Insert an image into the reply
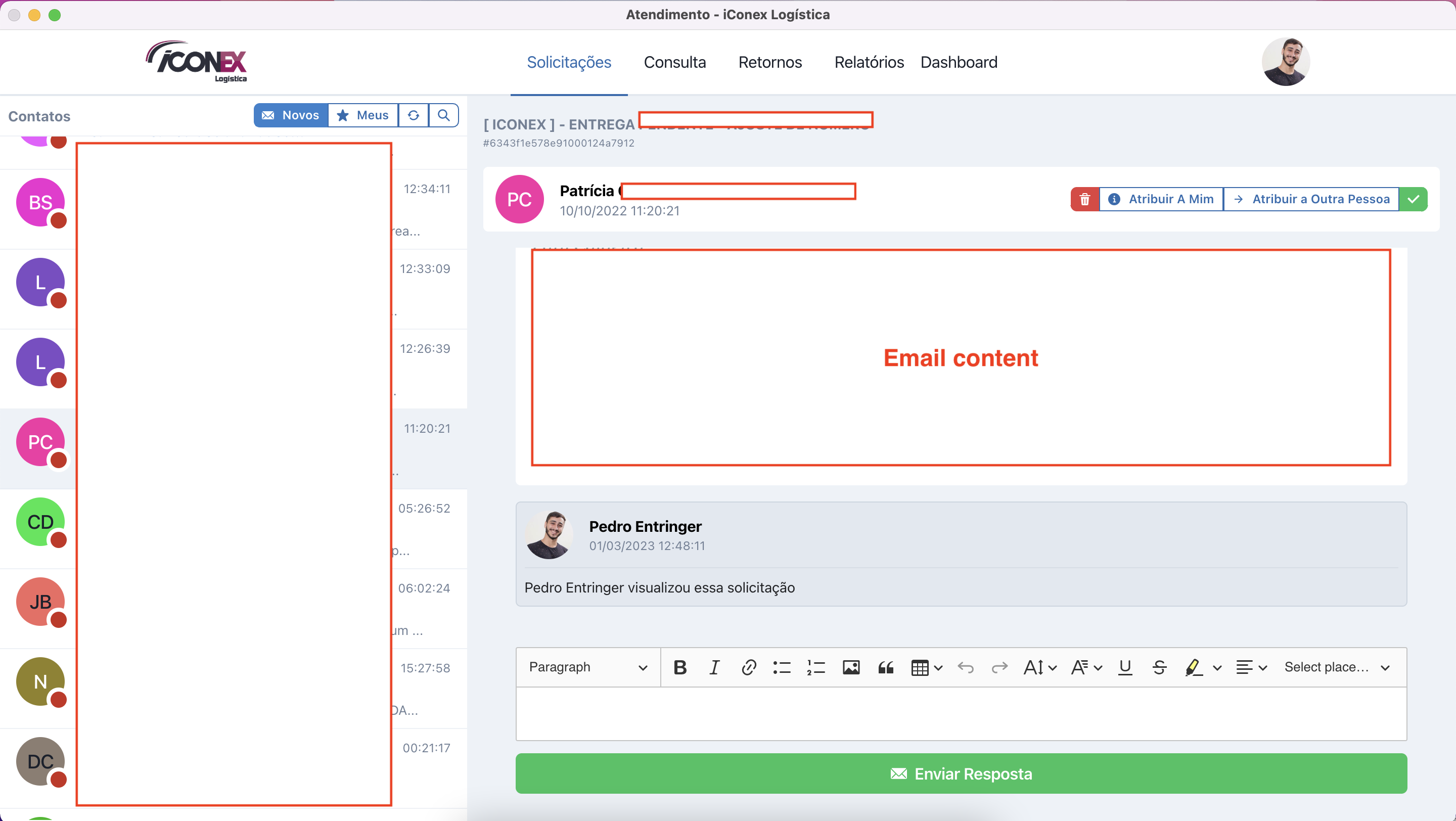 click(x=851, y=667)
